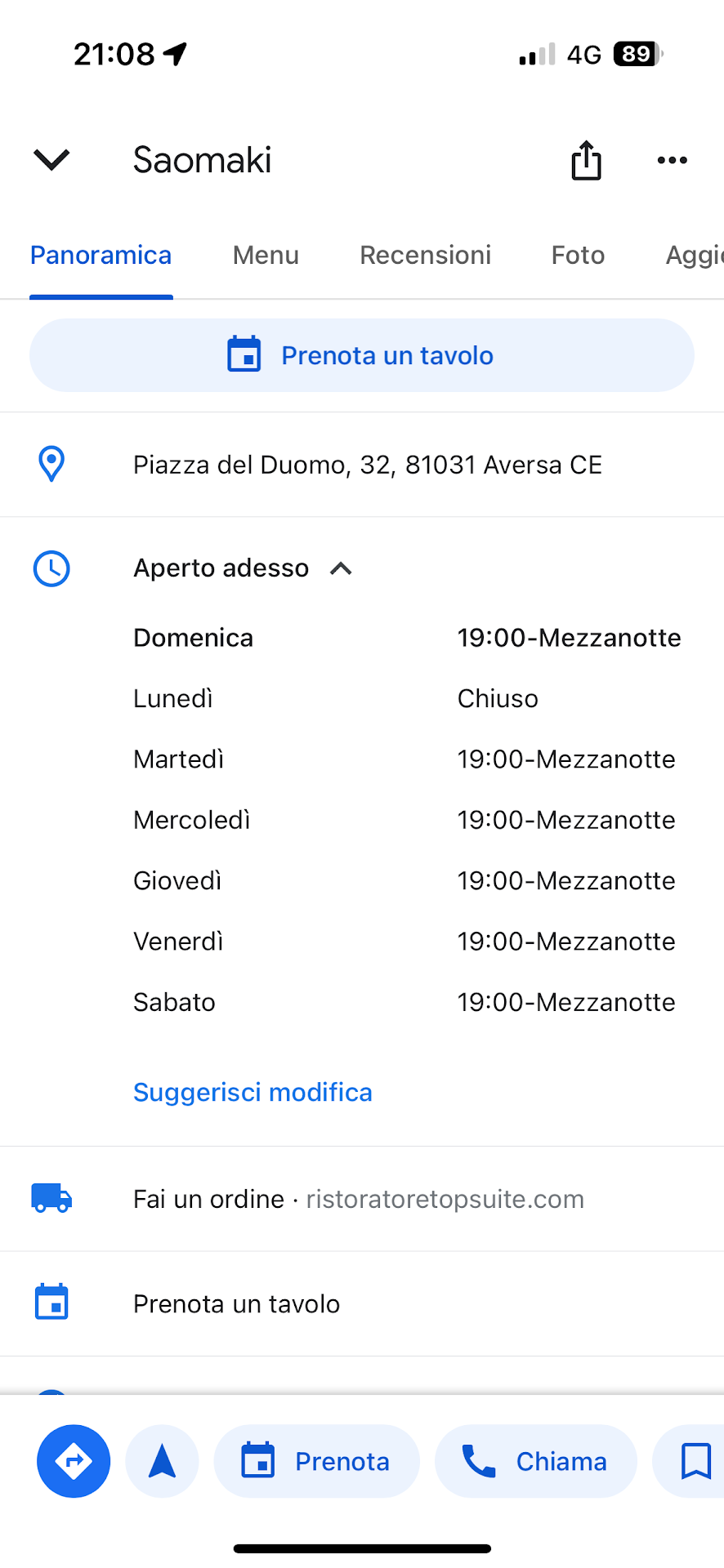Switch to the Menu tab
The width and height of the screenshot is (724, 1568).
266,256
